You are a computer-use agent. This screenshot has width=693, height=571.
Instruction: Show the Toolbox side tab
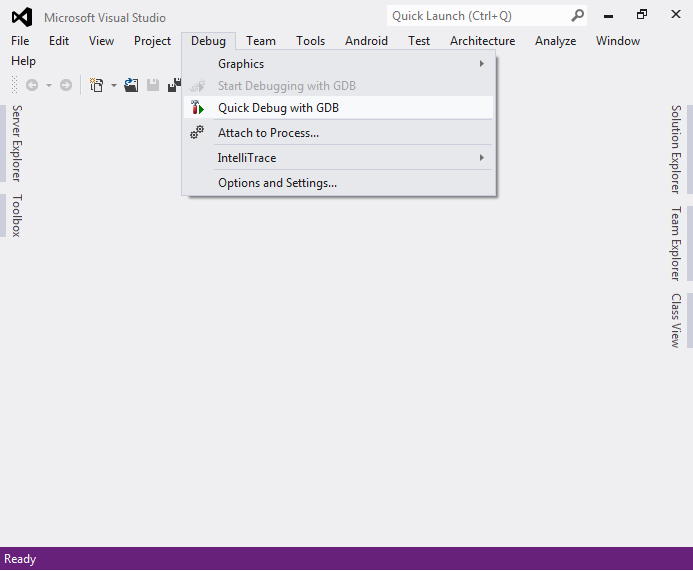tap(16, 215)
